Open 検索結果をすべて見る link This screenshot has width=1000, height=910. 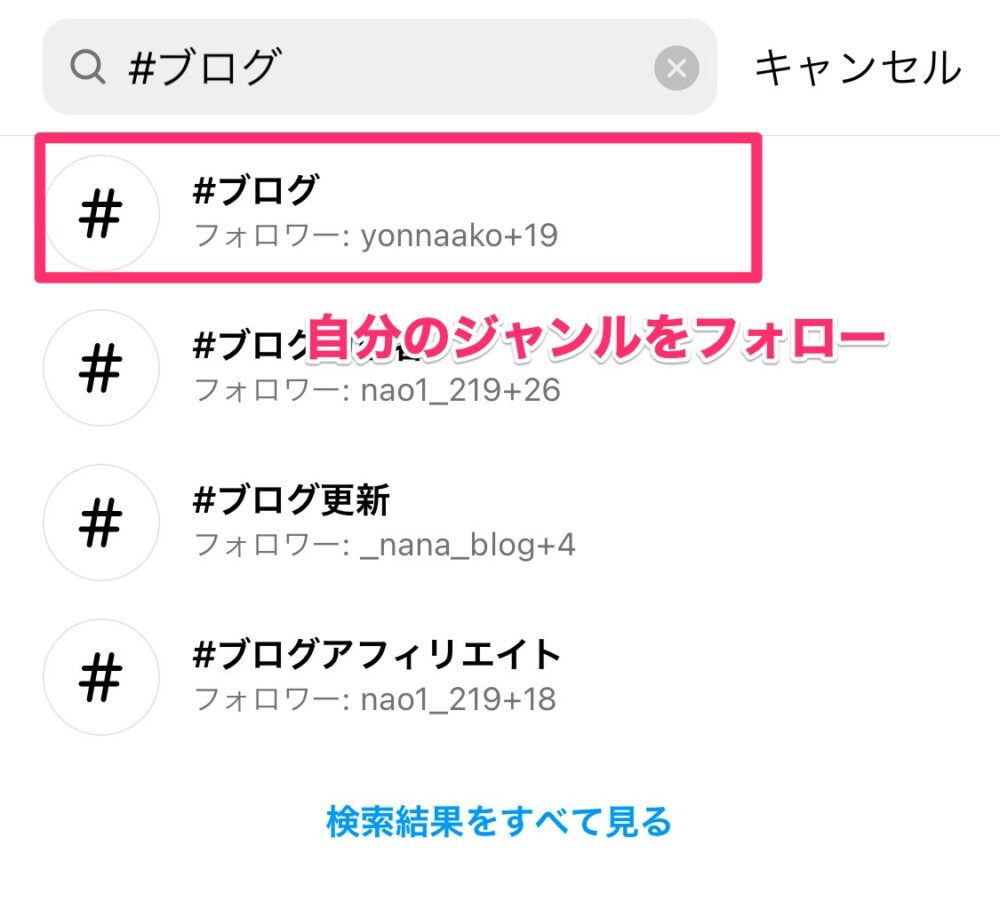499,822
